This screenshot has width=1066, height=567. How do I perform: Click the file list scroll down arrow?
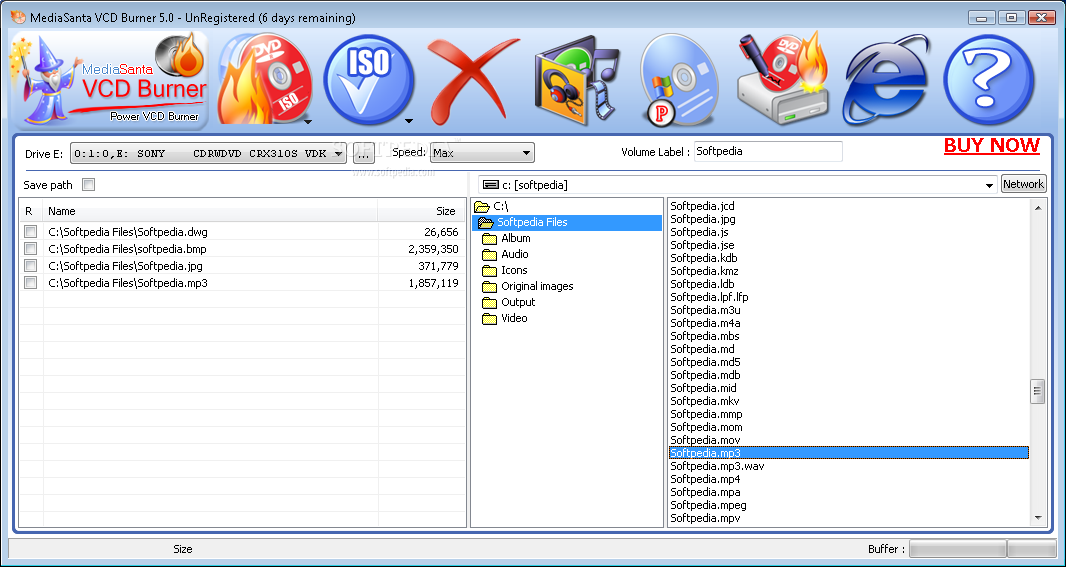[1037, 518]
